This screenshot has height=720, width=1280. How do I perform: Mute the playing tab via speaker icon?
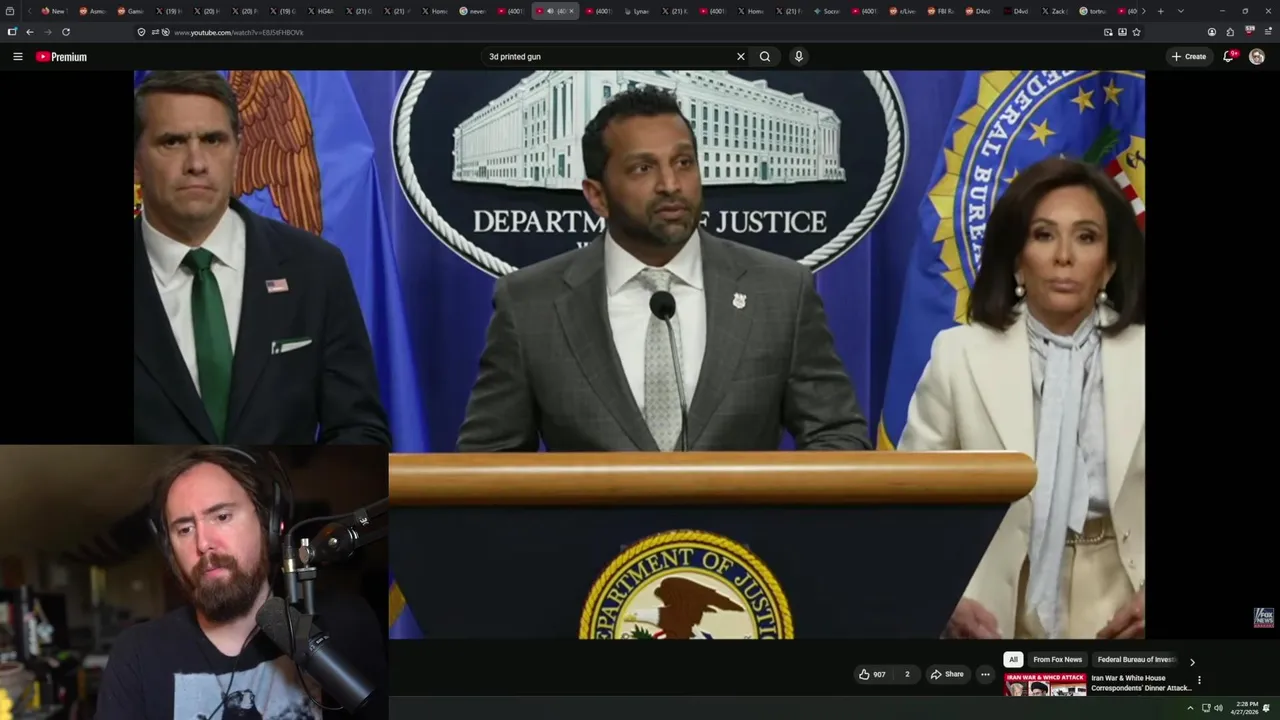pyautogui.click(x=550, y=11)
